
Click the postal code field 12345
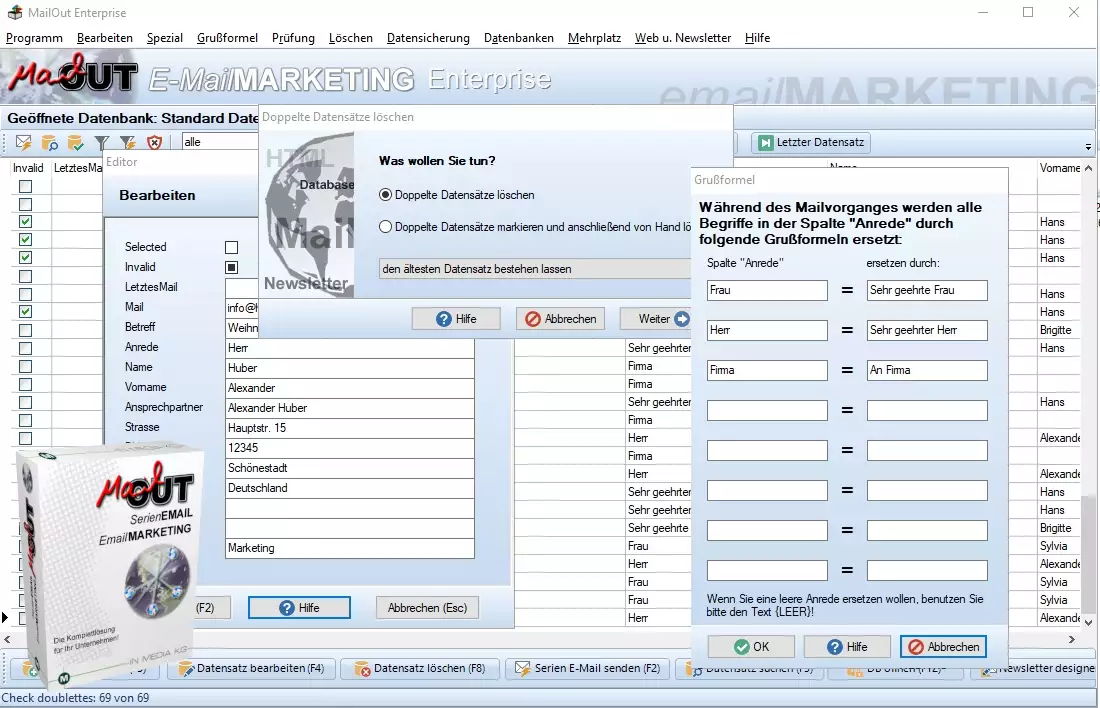pyautogui.click(x=349, y=448)
